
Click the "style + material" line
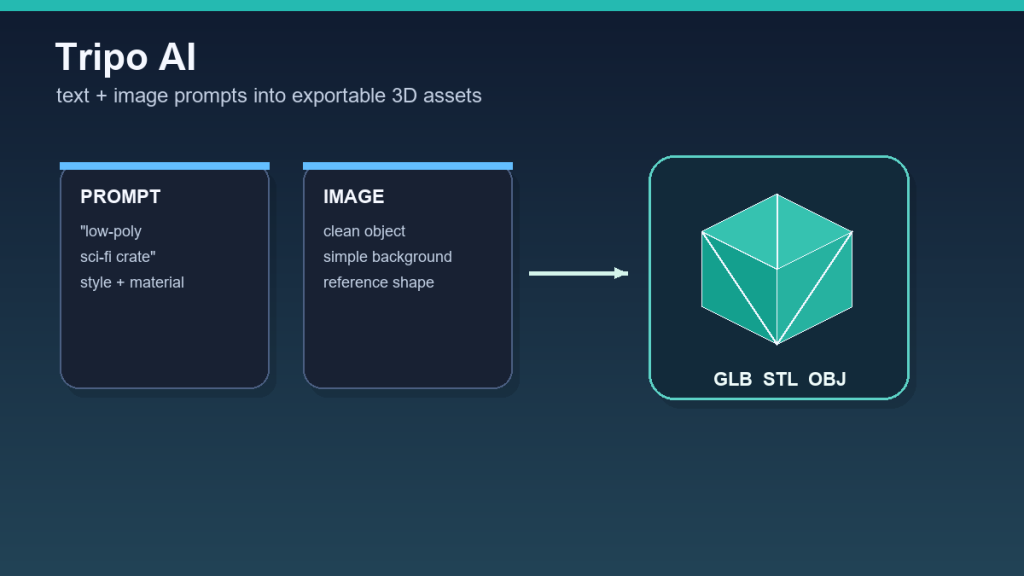132,283
